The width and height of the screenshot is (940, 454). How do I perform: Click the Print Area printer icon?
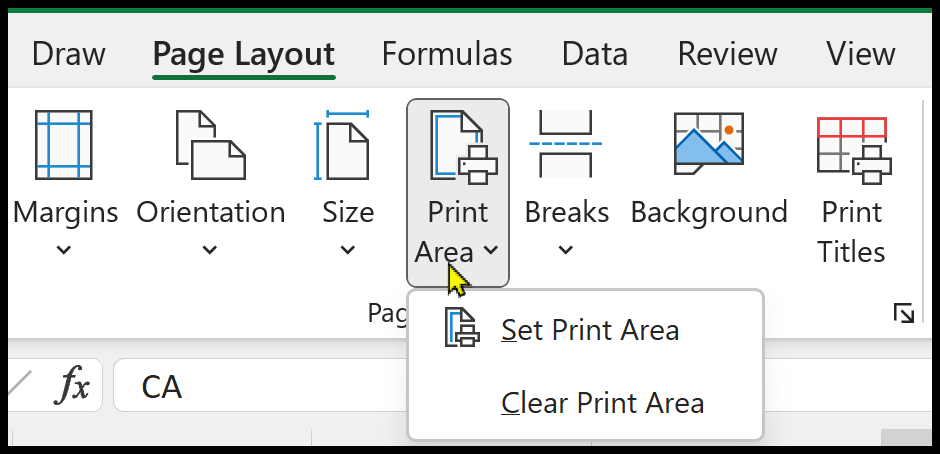[463, 146]
